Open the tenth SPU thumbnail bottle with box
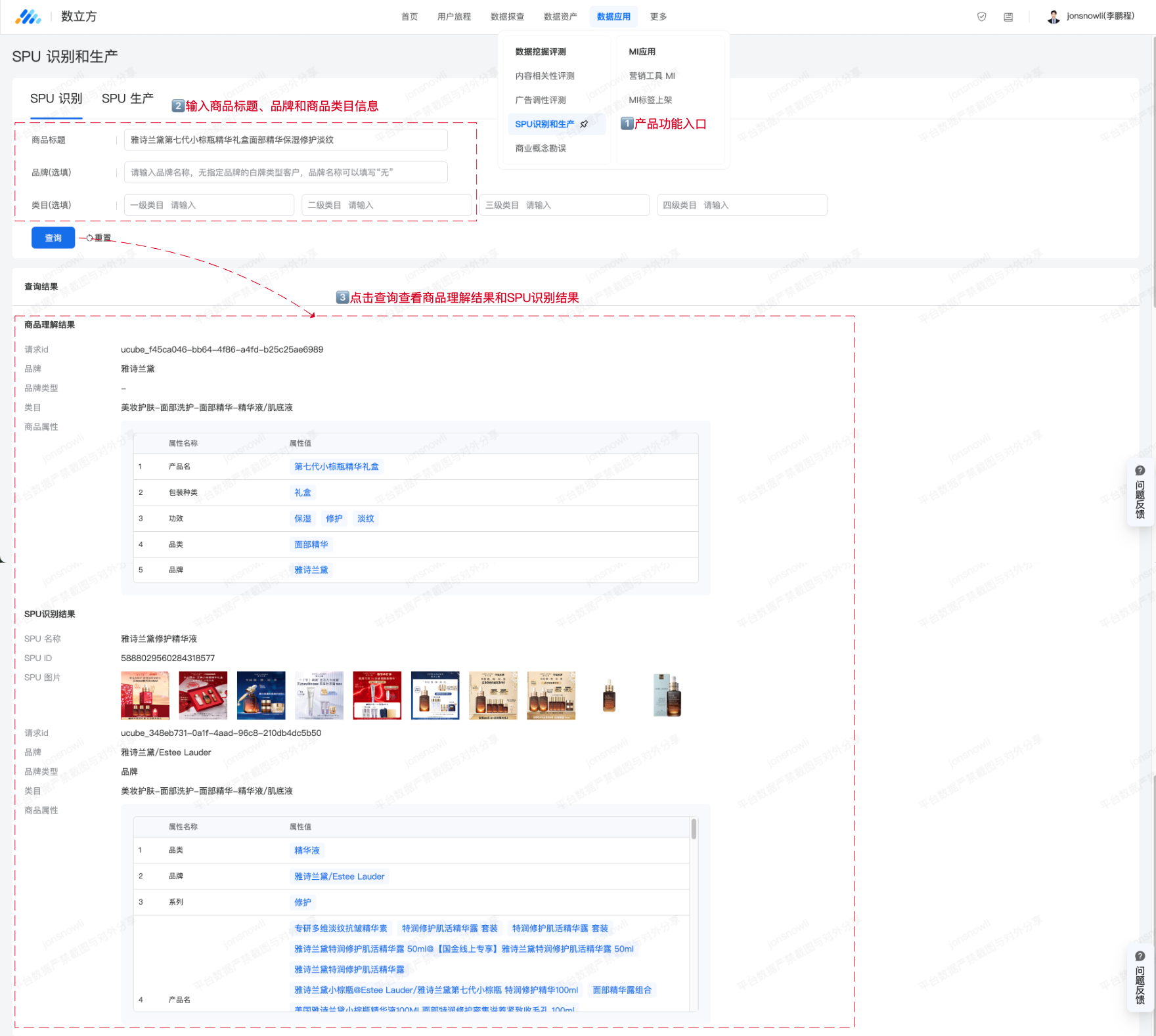Image resolution: width=1156 pixels, height=1036 pixels. [x=667, y=695]
